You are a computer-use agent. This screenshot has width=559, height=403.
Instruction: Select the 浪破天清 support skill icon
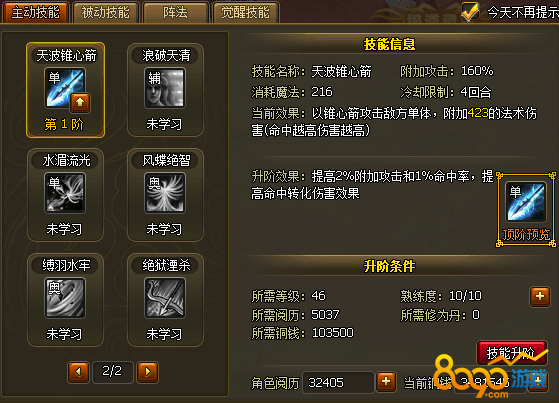click(x=165, y=88)
